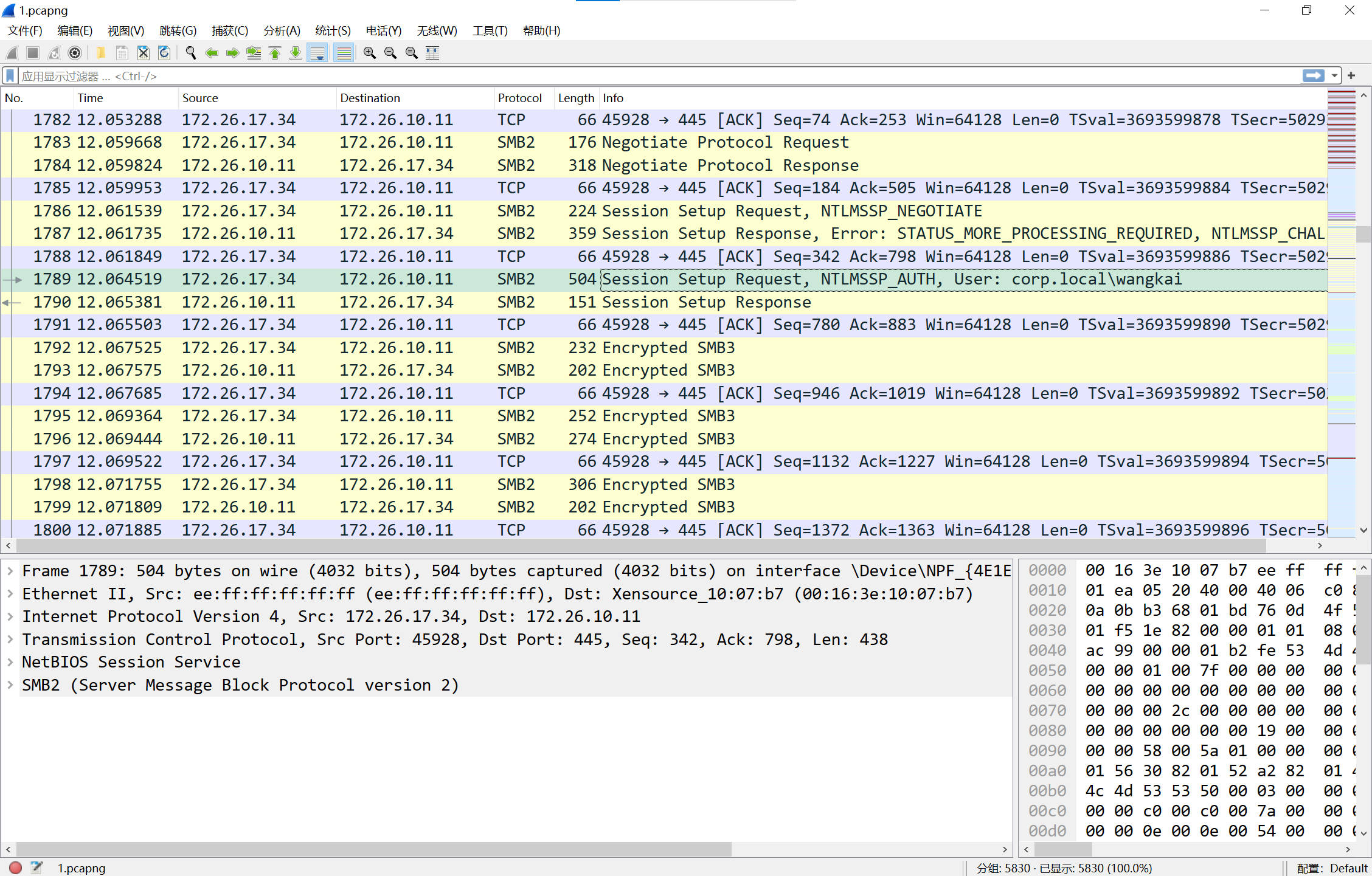
Task: Click the packet minimap color overview
Action: point(1342,313)
